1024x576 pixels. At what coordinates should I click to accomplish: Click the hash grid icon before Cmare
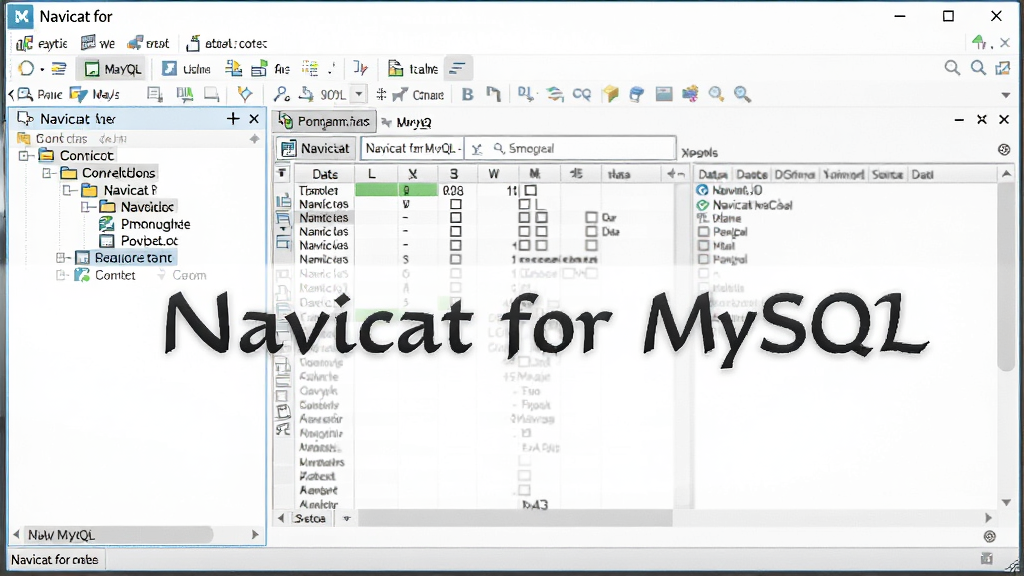(x=381, y=95)
